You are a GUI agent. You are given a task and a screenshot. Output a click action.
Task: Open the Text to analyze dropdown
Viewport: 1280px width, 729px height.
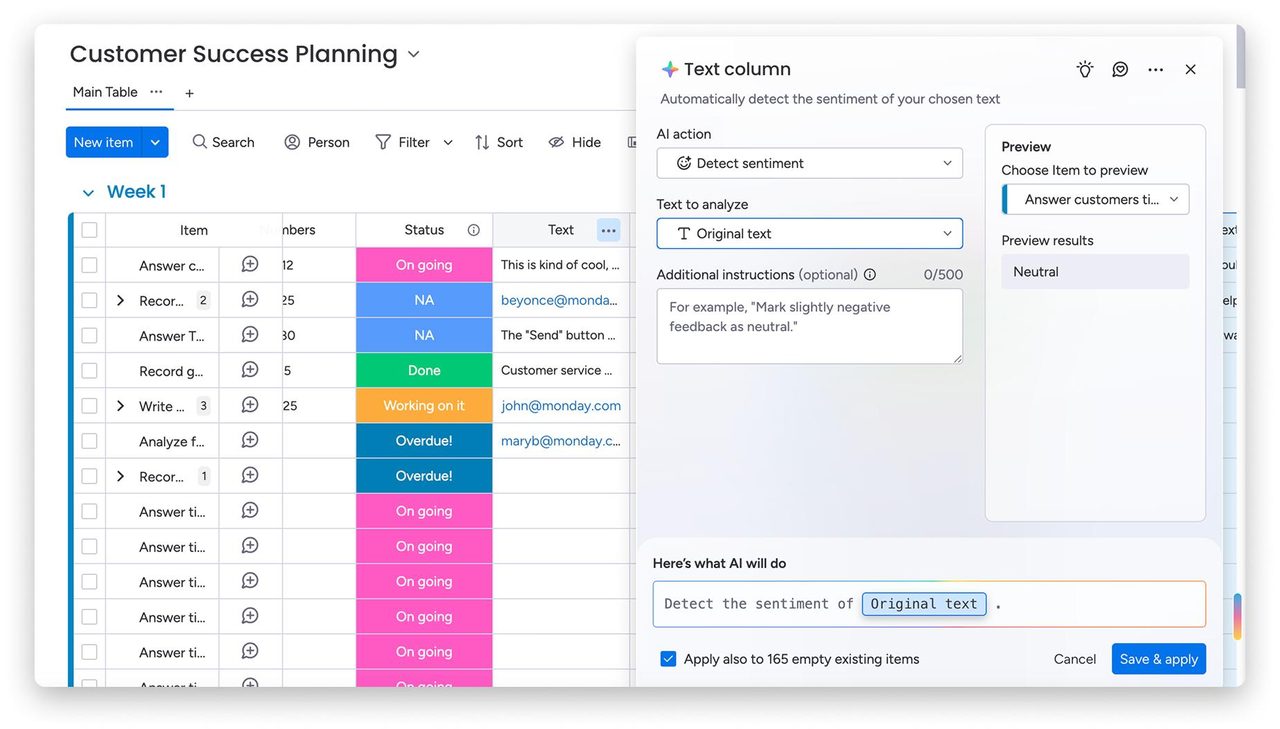[x=810, y=233]
